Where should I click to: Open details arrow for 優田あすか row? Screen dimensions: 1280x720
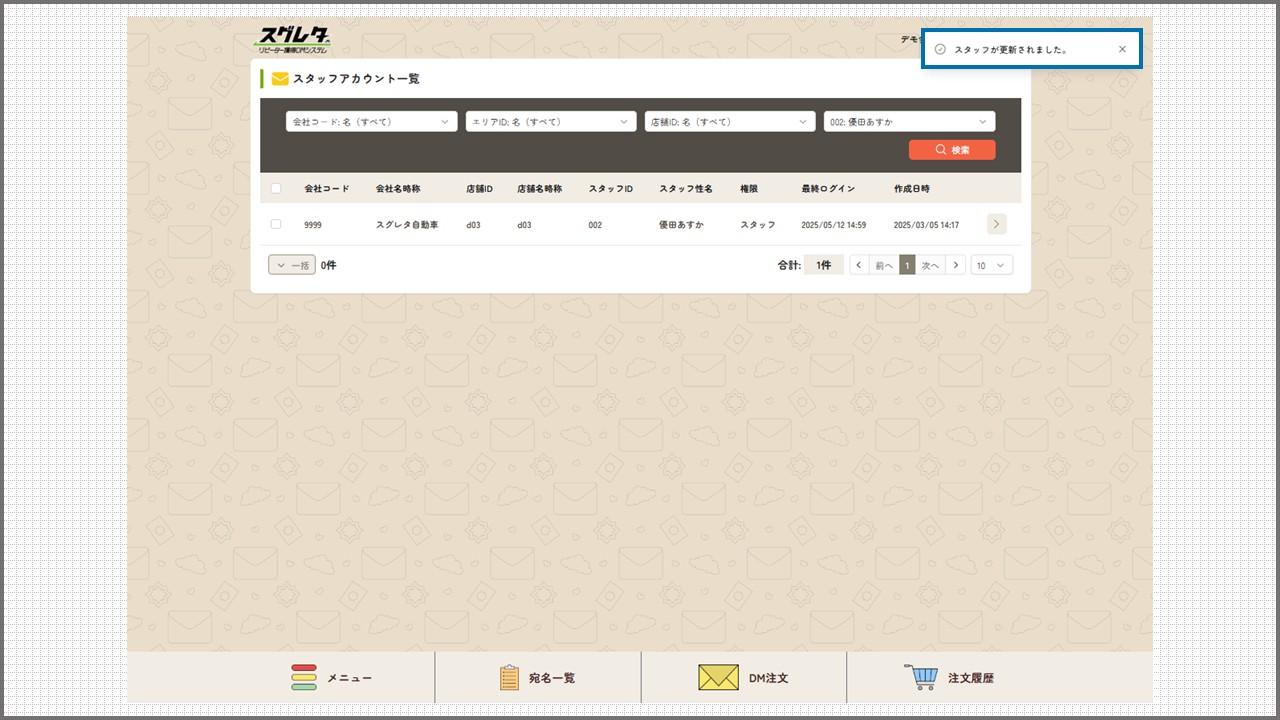click(x=996, y=224)
